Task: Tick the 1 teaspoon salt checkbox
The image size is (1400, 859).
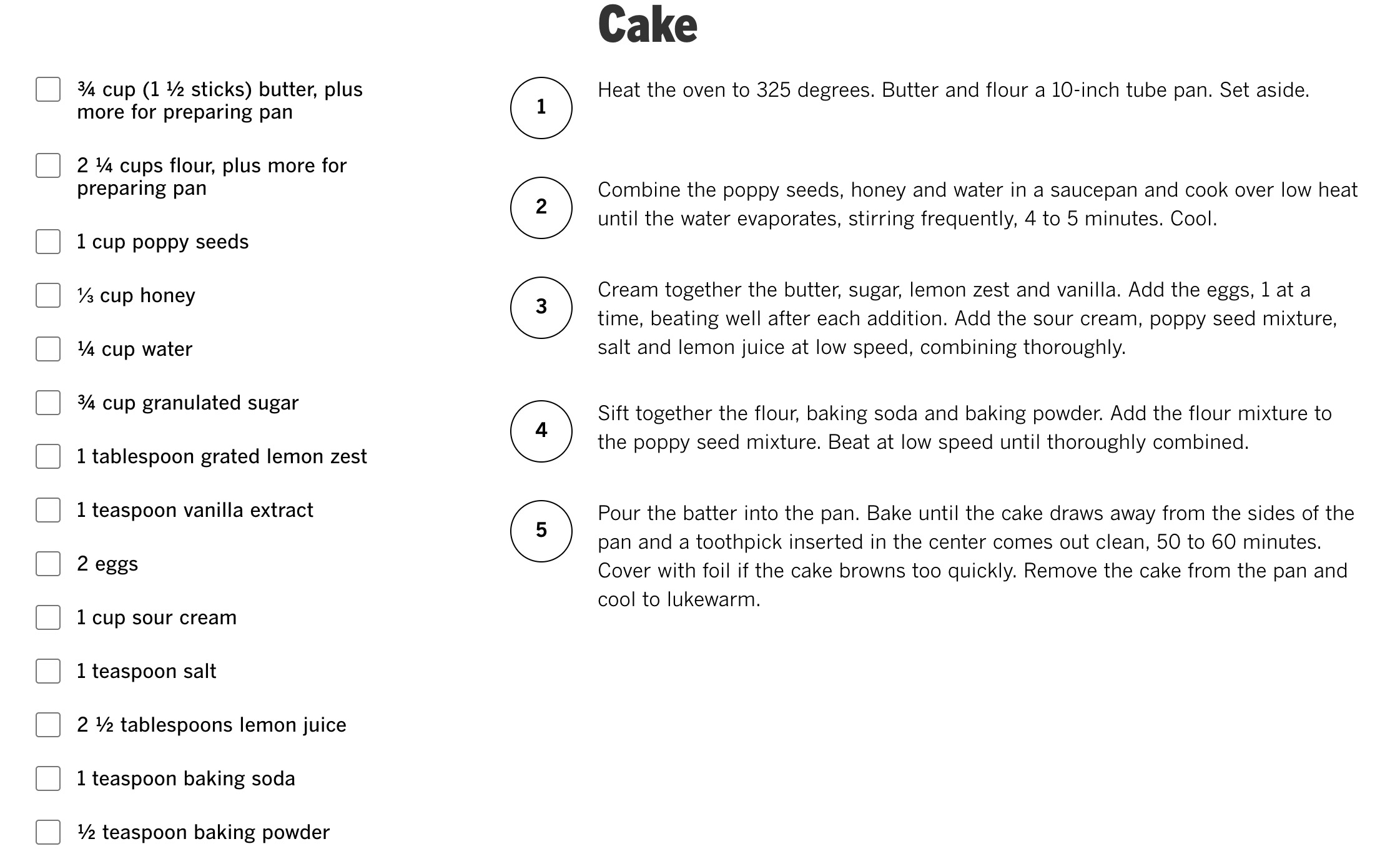Action: pyautogui.click(x=48, y=671)
